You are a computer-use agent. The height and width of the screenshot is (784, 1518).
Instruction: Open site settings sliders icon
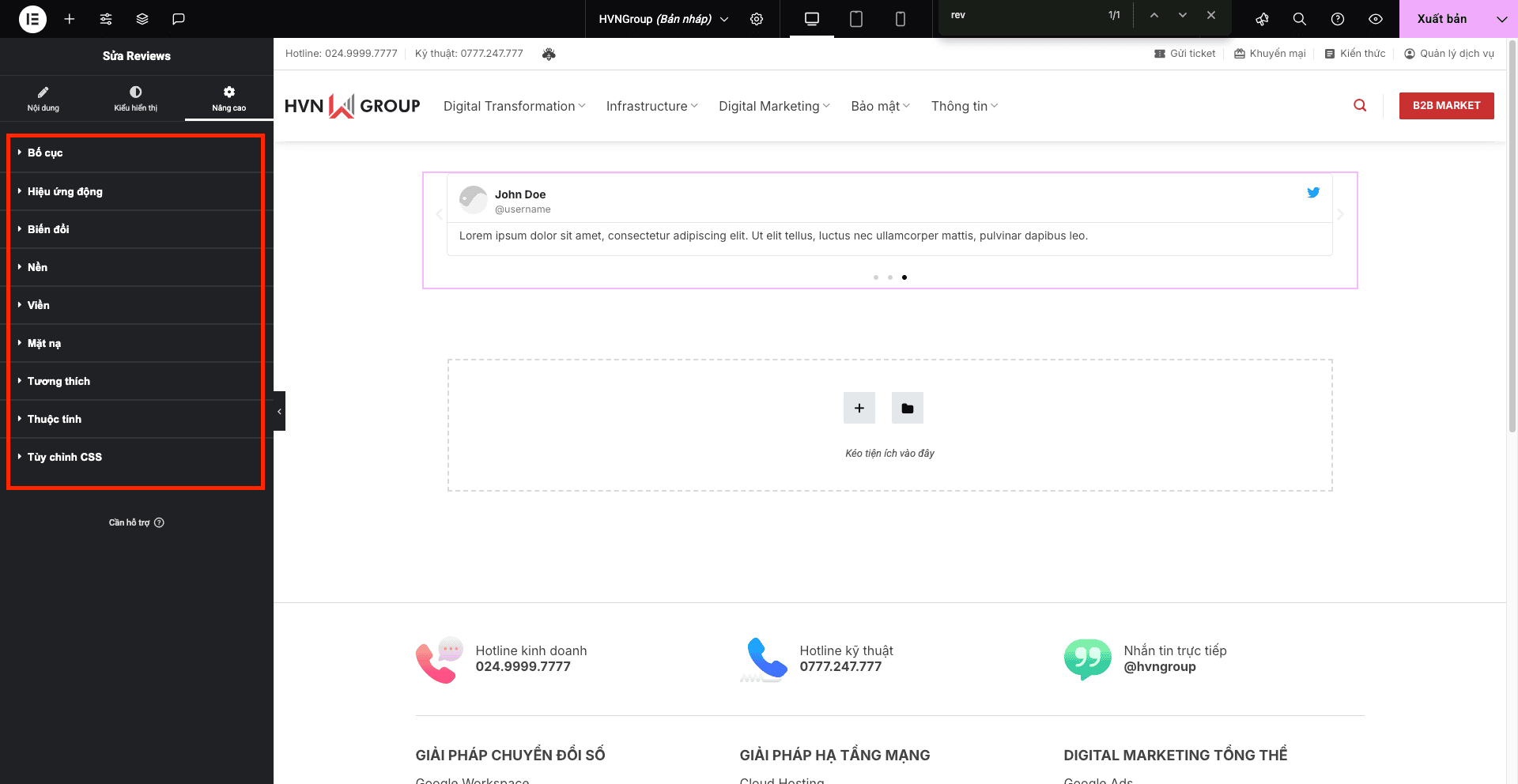pyautogui.click(x=106, y=19)
